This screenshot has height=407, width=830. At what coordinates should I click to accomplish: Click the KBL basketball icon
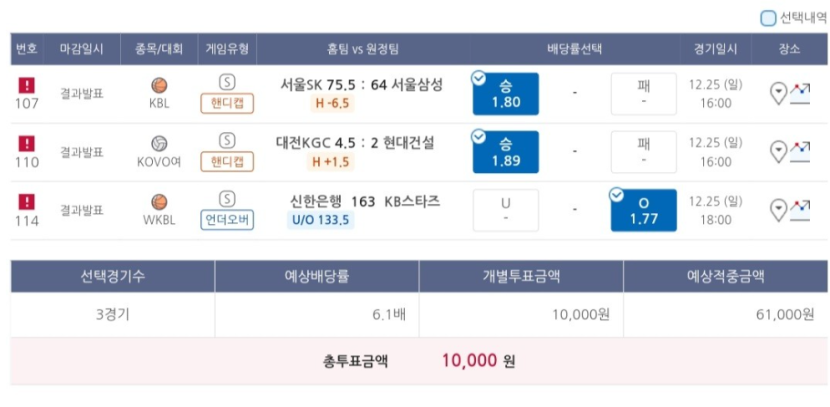[x=159, y=85]
